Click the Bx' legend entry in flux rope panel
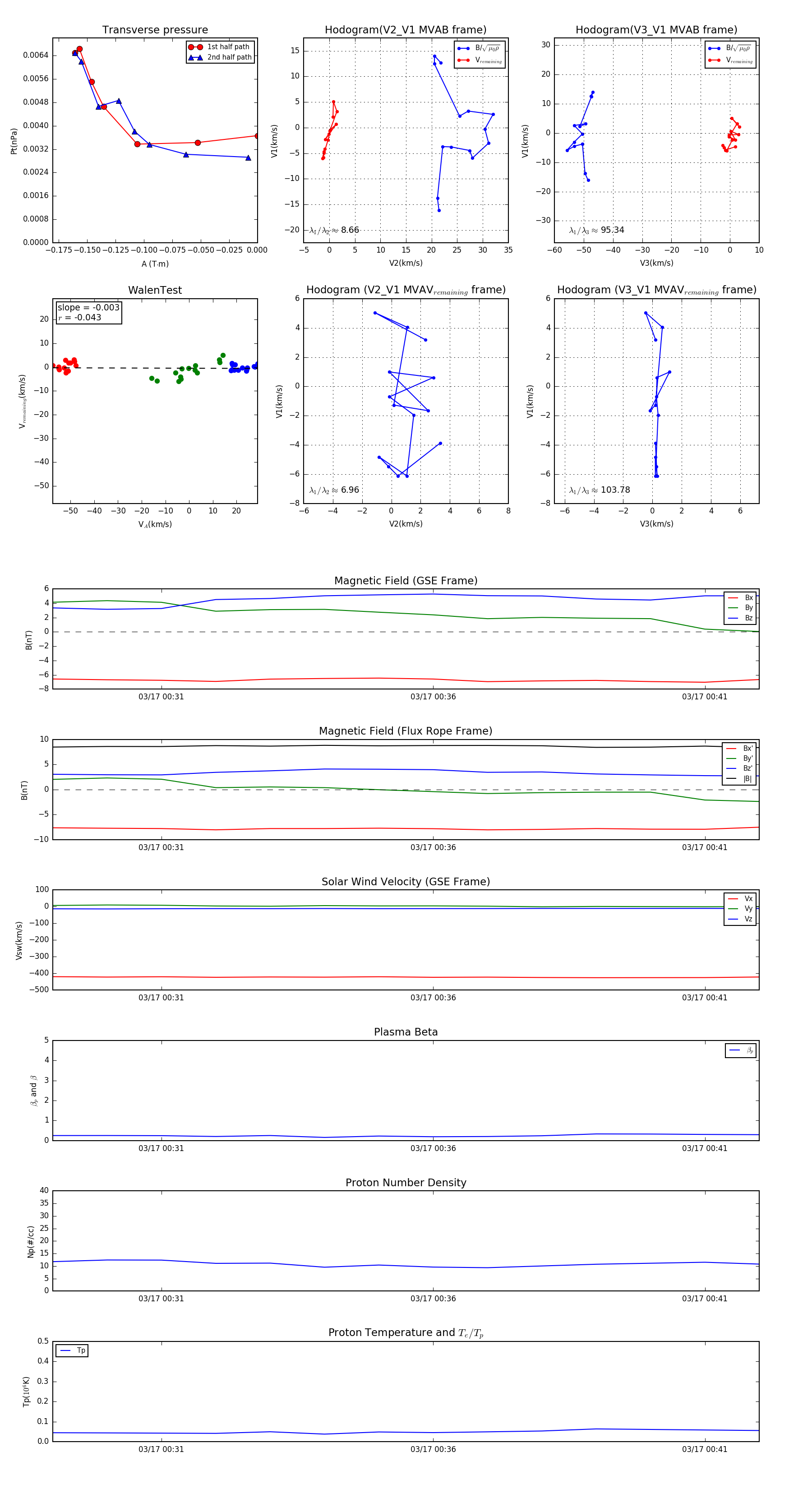 click(739, 749)
